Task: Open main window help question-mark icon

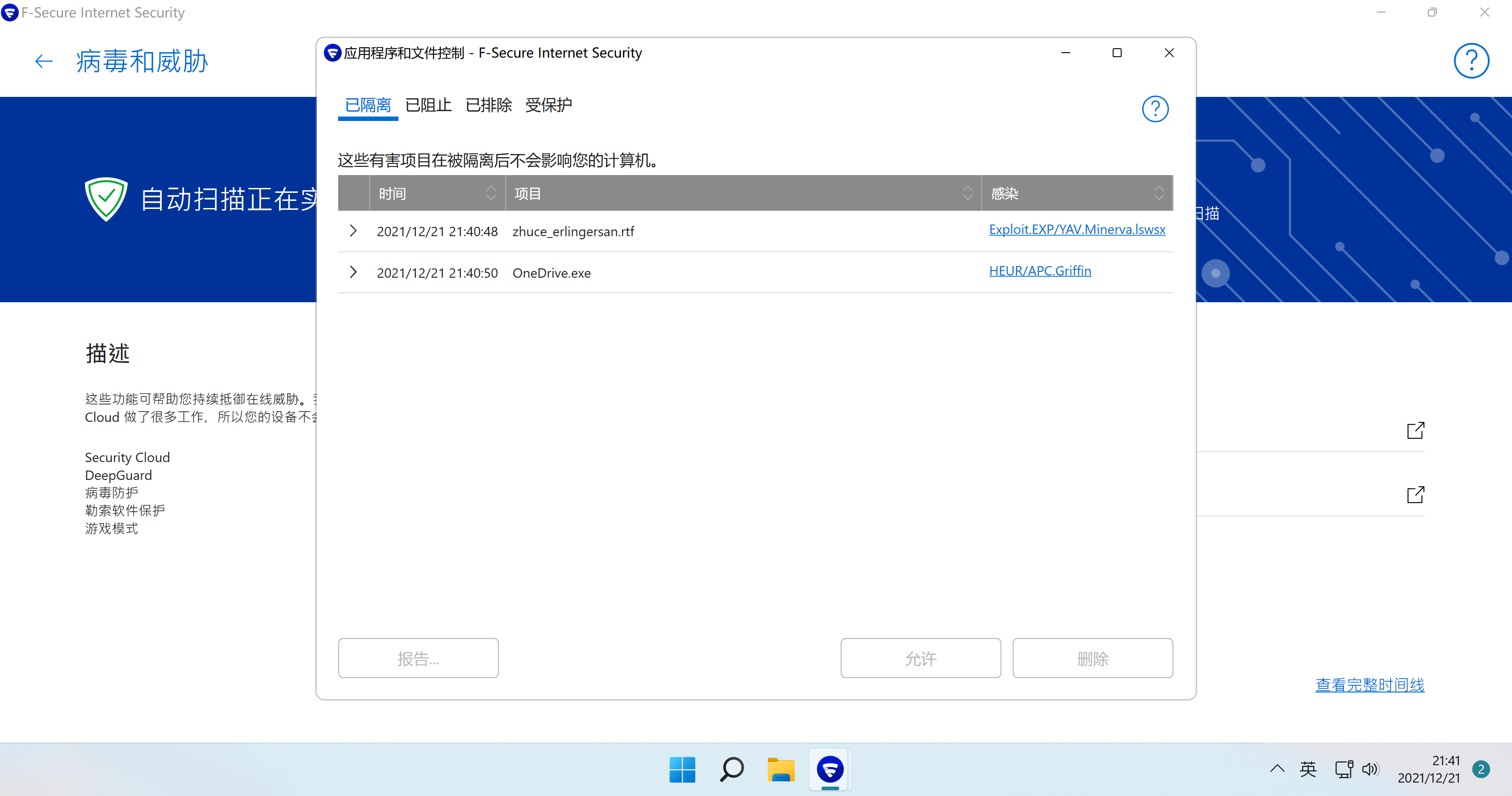Action: pyautogui.click(x=1471, y=60)
